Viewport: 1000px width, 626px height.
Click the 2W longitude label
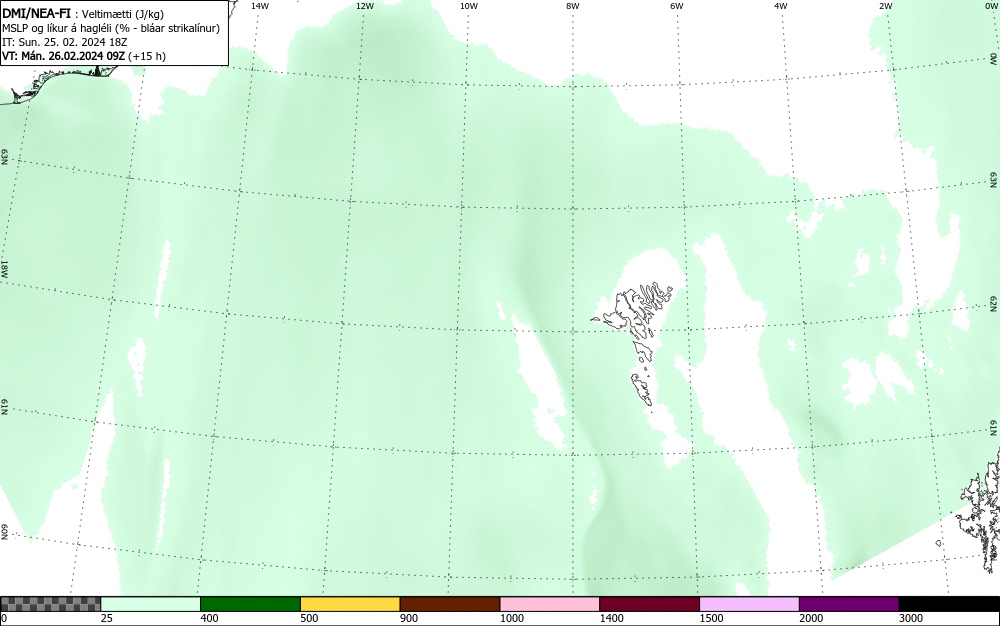tap(885, 6)
